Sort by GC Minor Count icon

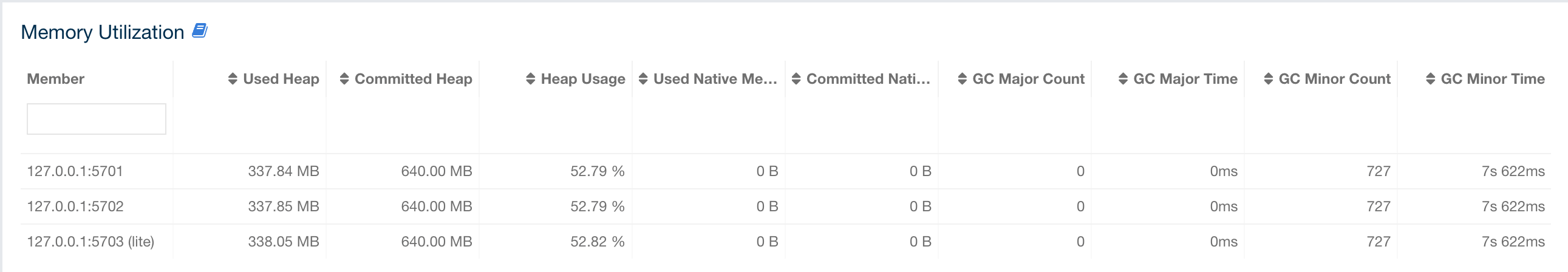click(1268, 79)
